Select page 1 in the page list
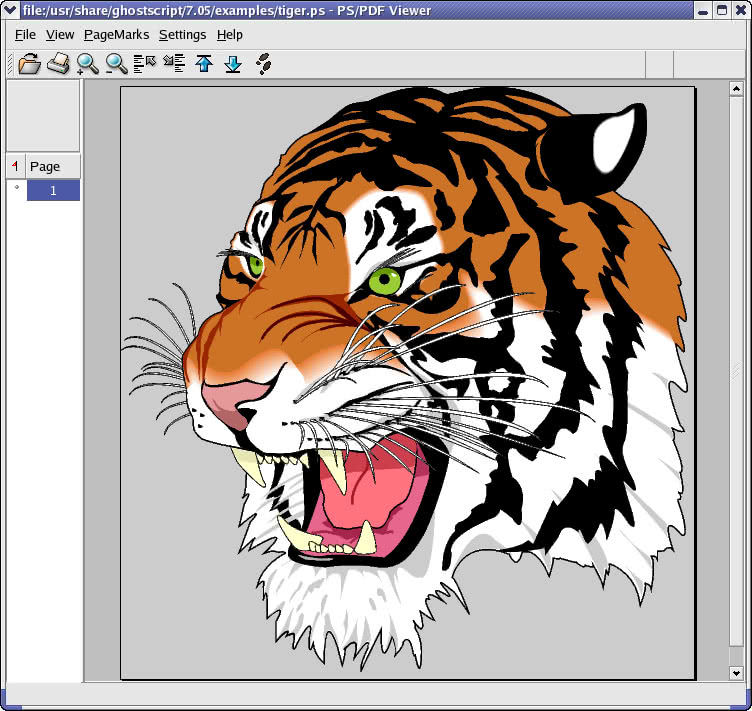Viewport: 752px width, 711px height. pyautogui.click(x=53, y=190)
